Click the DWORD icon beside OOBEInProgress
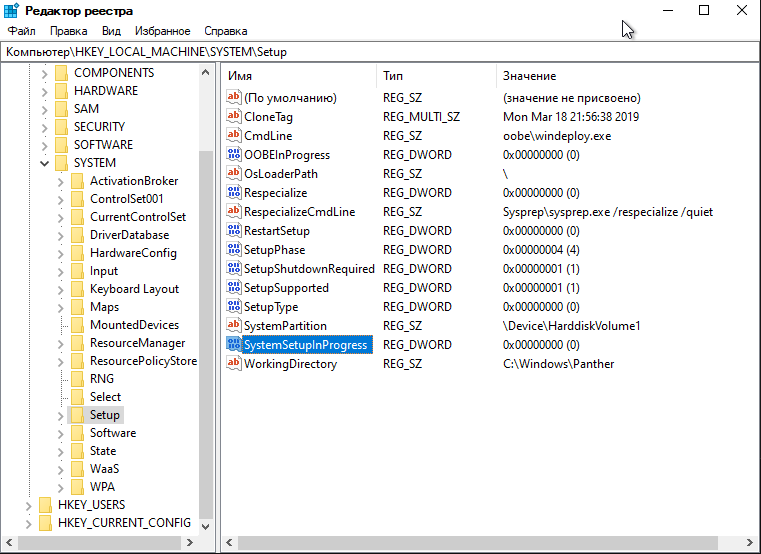This screenshot has height=554, width=761. point(234,155)
